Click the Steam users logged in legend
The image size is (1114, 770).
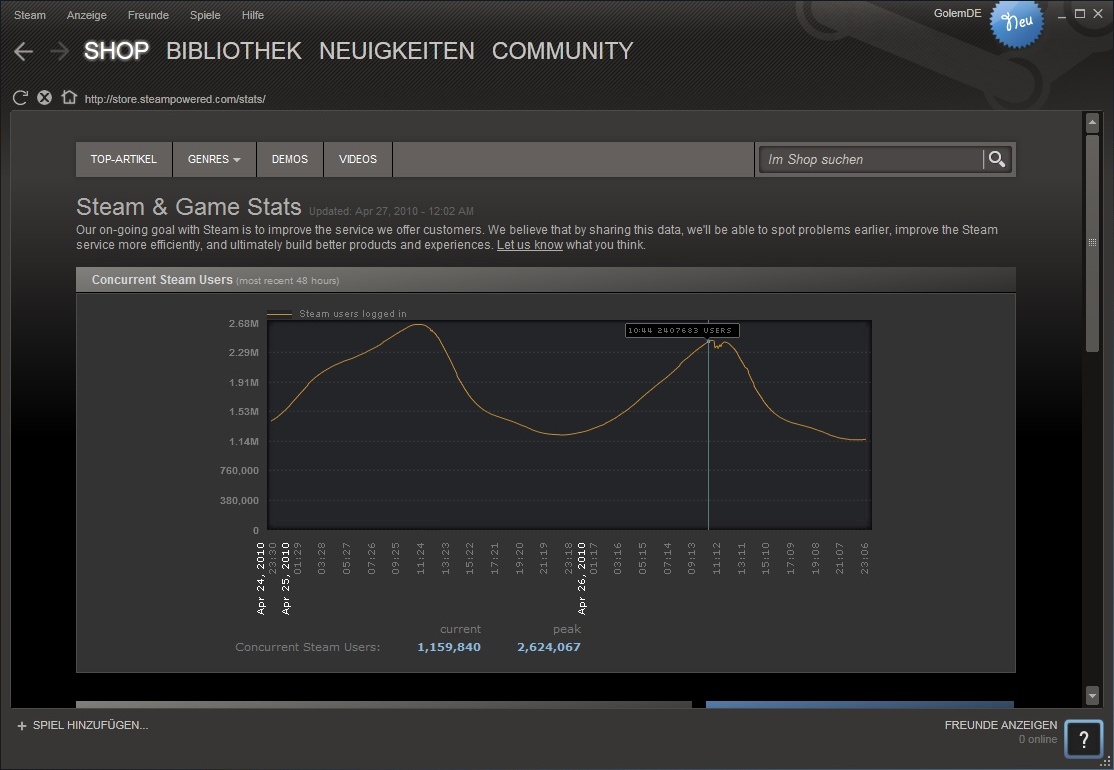337,313
